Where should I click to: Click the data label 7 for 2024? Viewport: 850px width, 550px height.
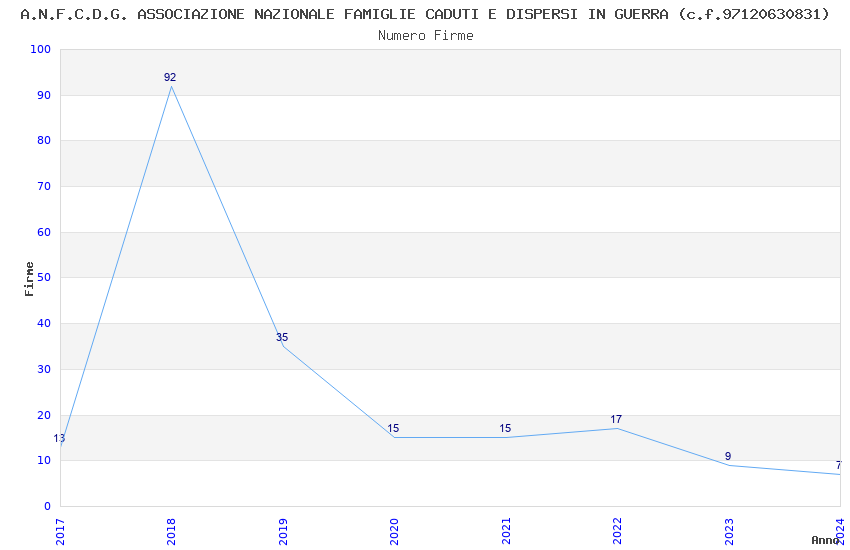tap(839, 465)
